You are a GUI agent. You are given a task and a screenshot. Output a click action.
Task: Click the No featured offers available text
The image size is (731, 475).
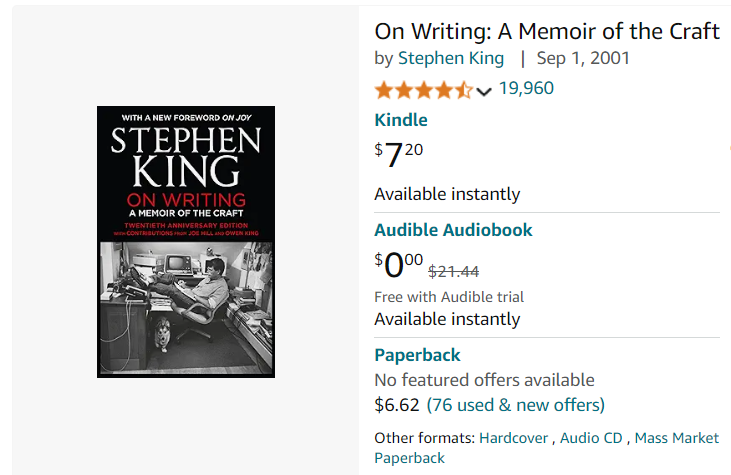click(484, 380)
